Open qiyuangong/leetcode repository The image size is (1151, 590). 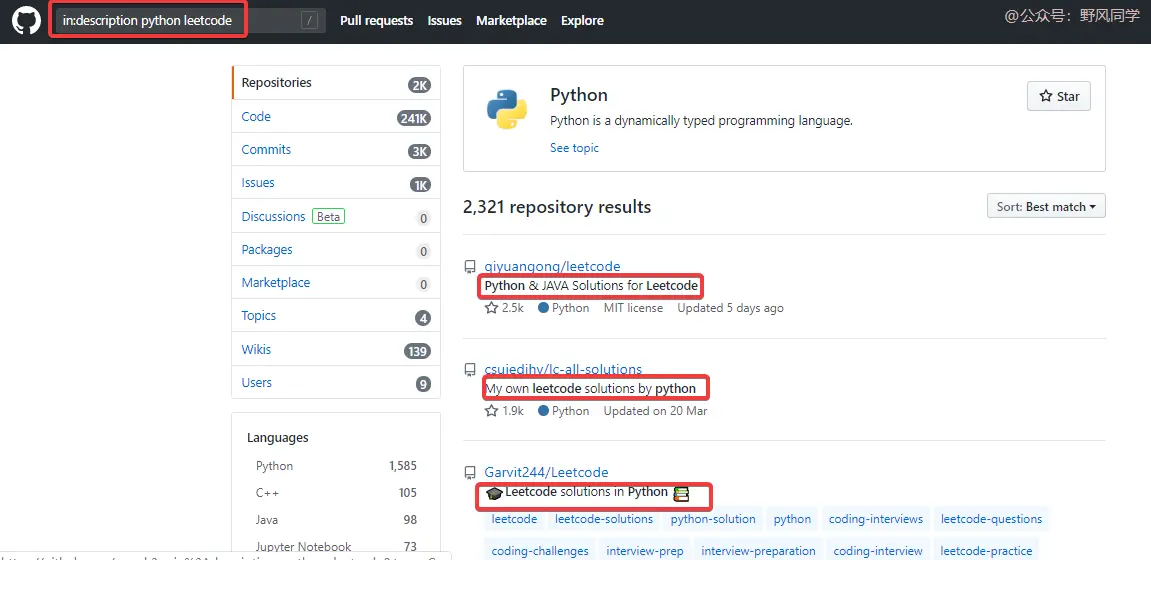coord(552,267)
